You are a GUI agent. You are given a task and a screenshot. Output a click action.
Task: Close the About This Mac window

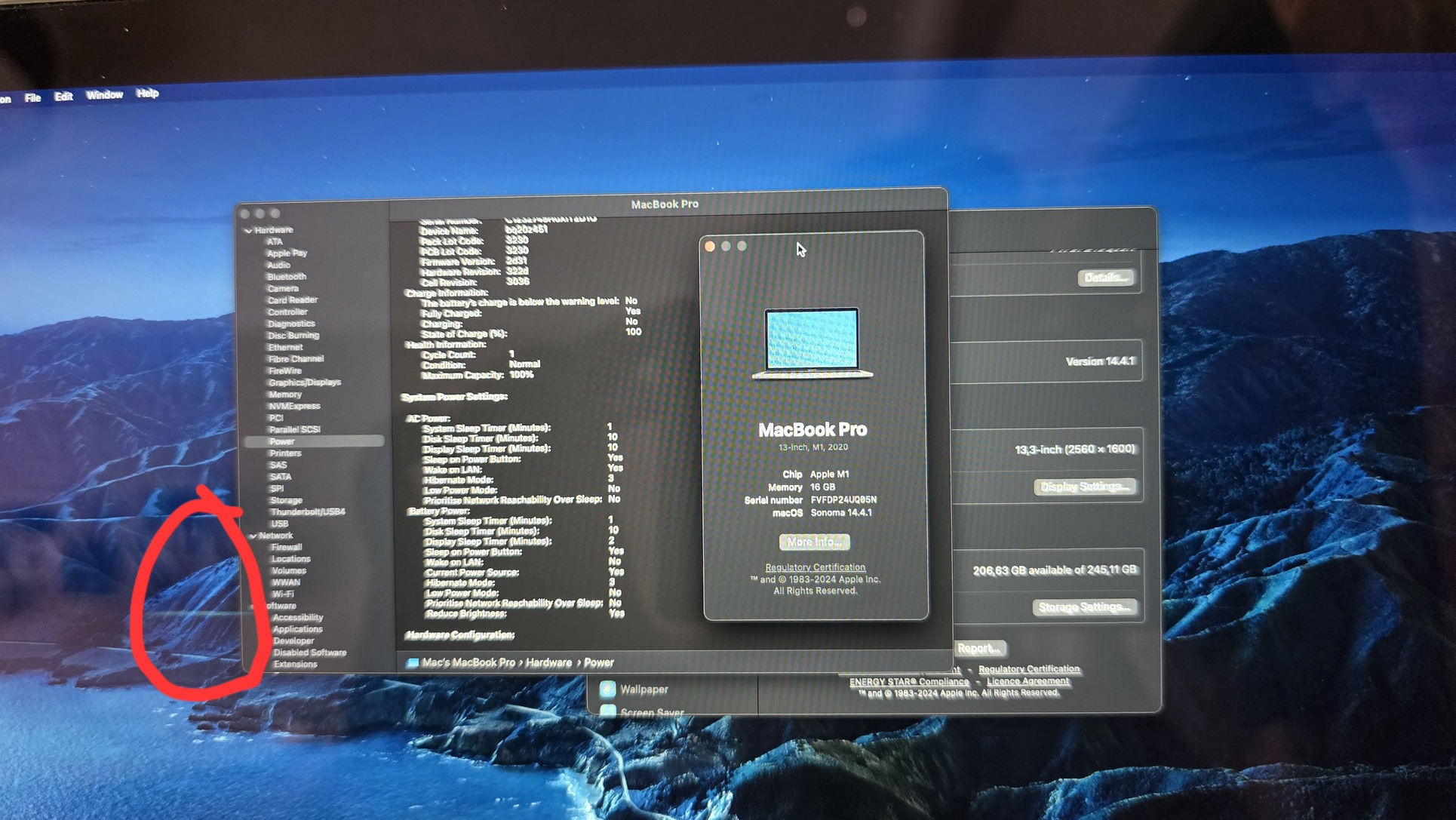click(710, 247)
